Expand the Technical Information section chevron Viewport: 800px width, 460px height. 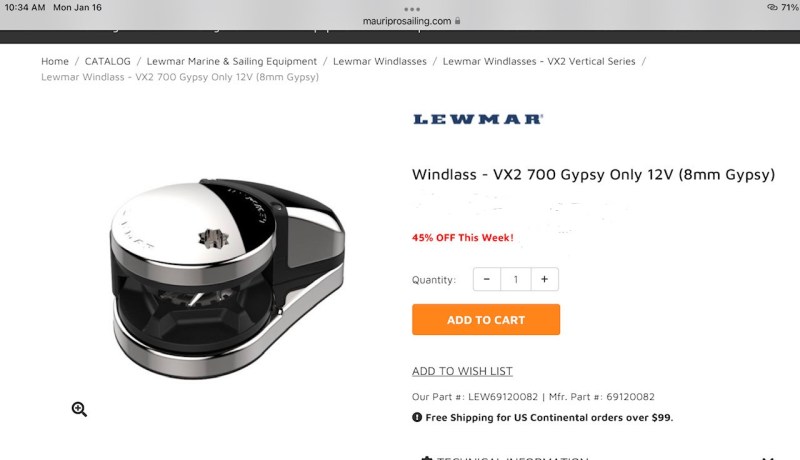pos(768,458)
